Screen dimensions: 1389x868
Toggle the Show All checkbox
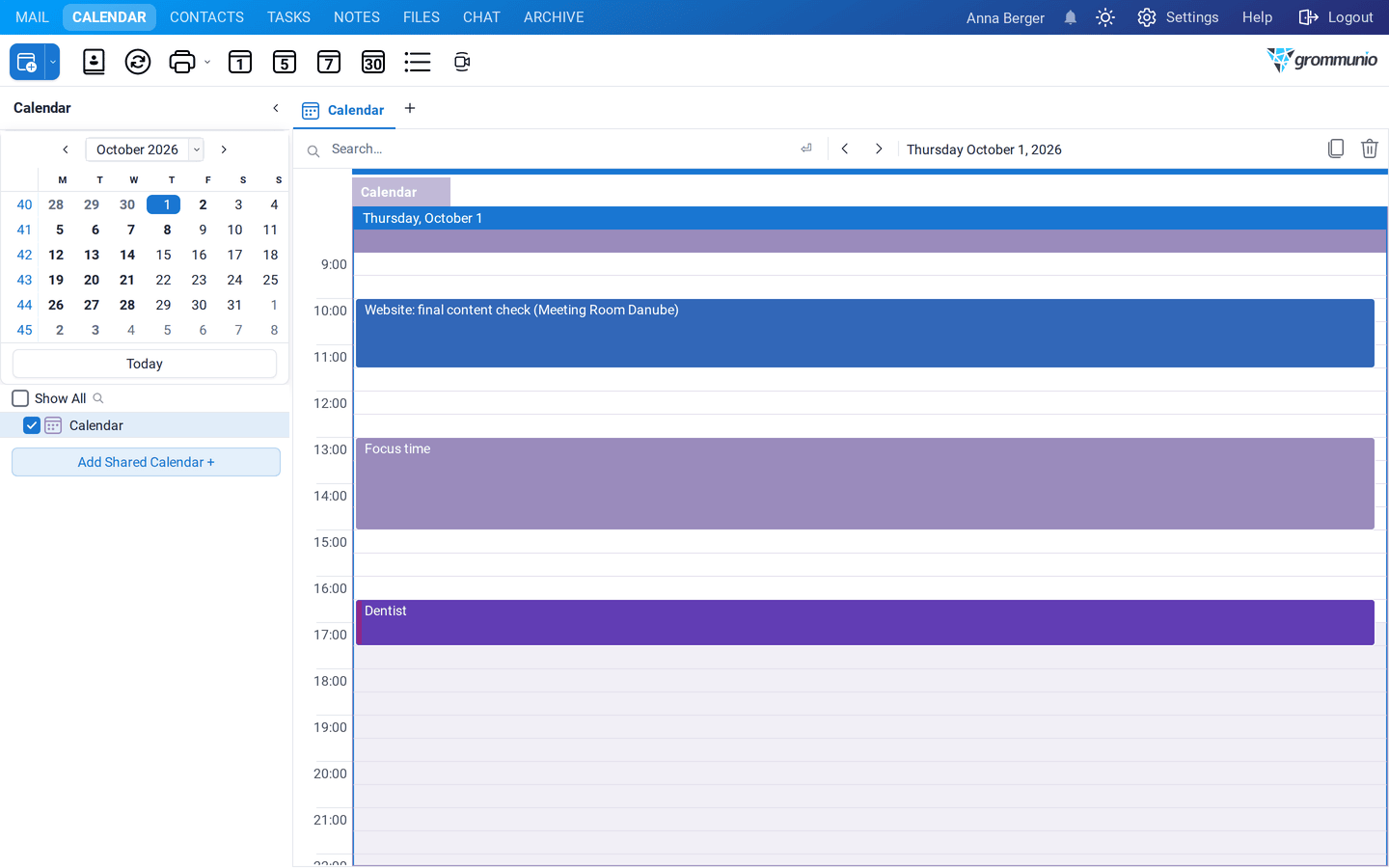pos(20,398)
